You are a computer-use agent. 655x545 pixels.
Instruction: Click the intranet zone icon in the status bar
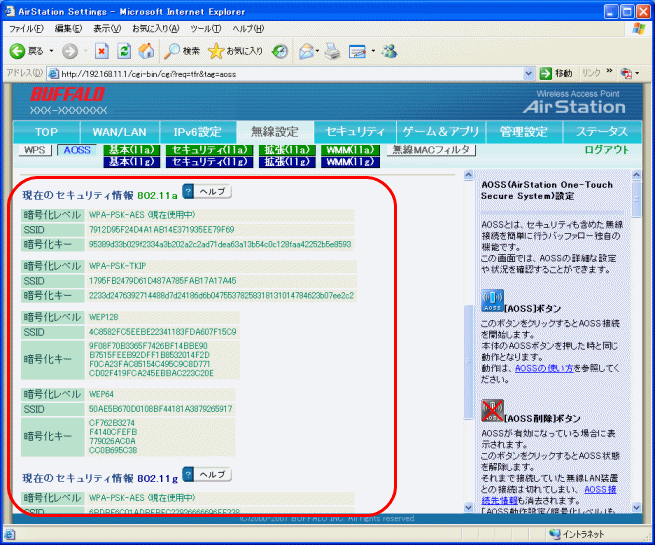[555, 533]
